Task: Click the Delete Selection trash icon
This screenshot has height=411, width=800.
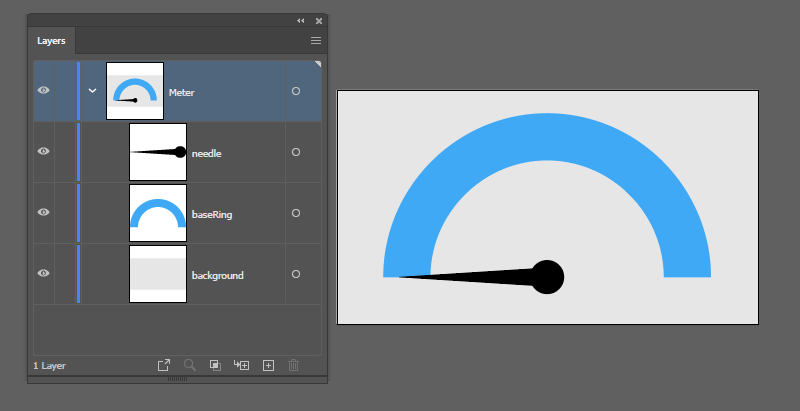Action: [x=293, y=365]
